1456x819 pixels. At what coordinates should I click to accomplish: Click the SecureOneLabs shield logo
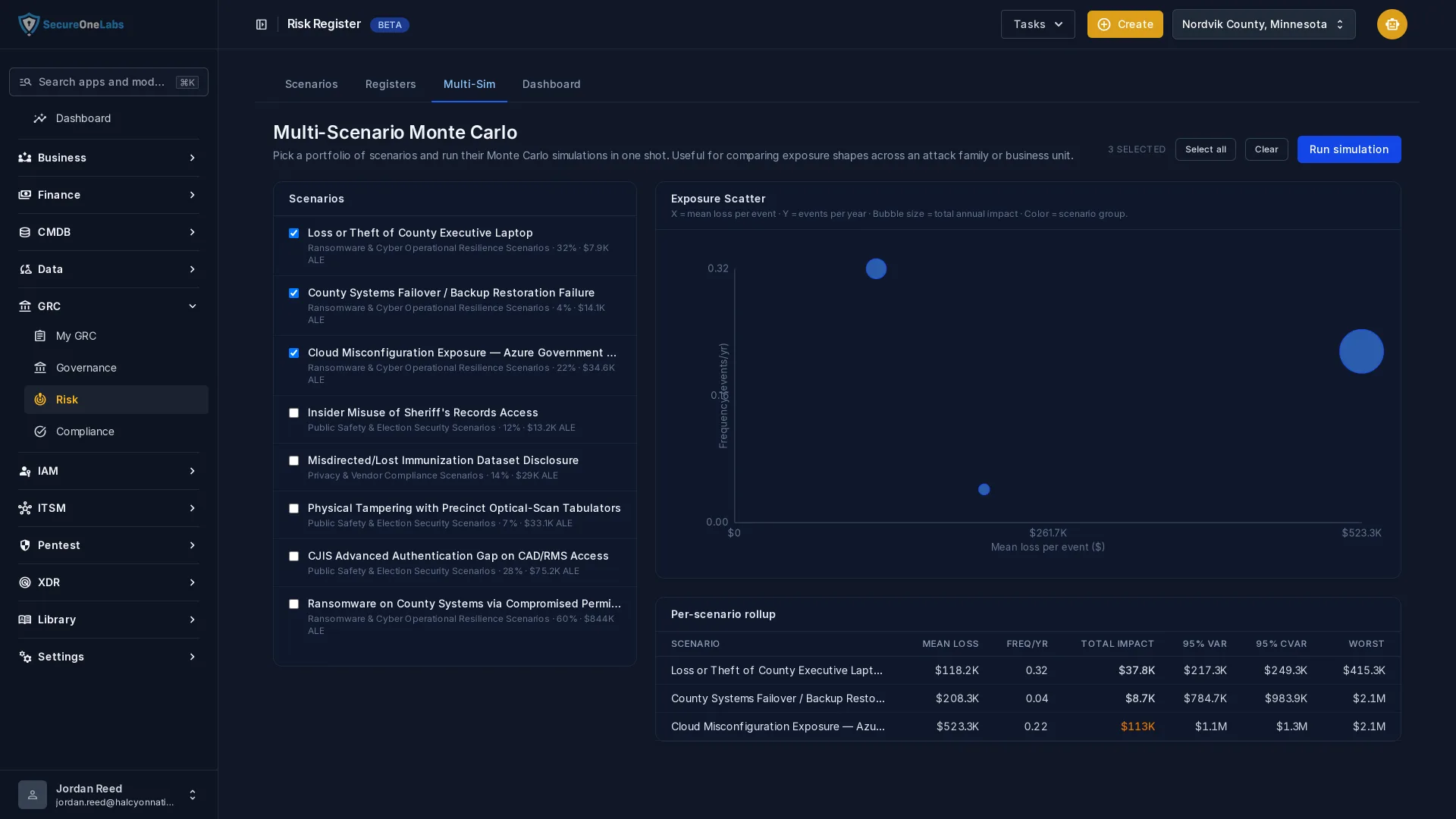coord(29,24)
